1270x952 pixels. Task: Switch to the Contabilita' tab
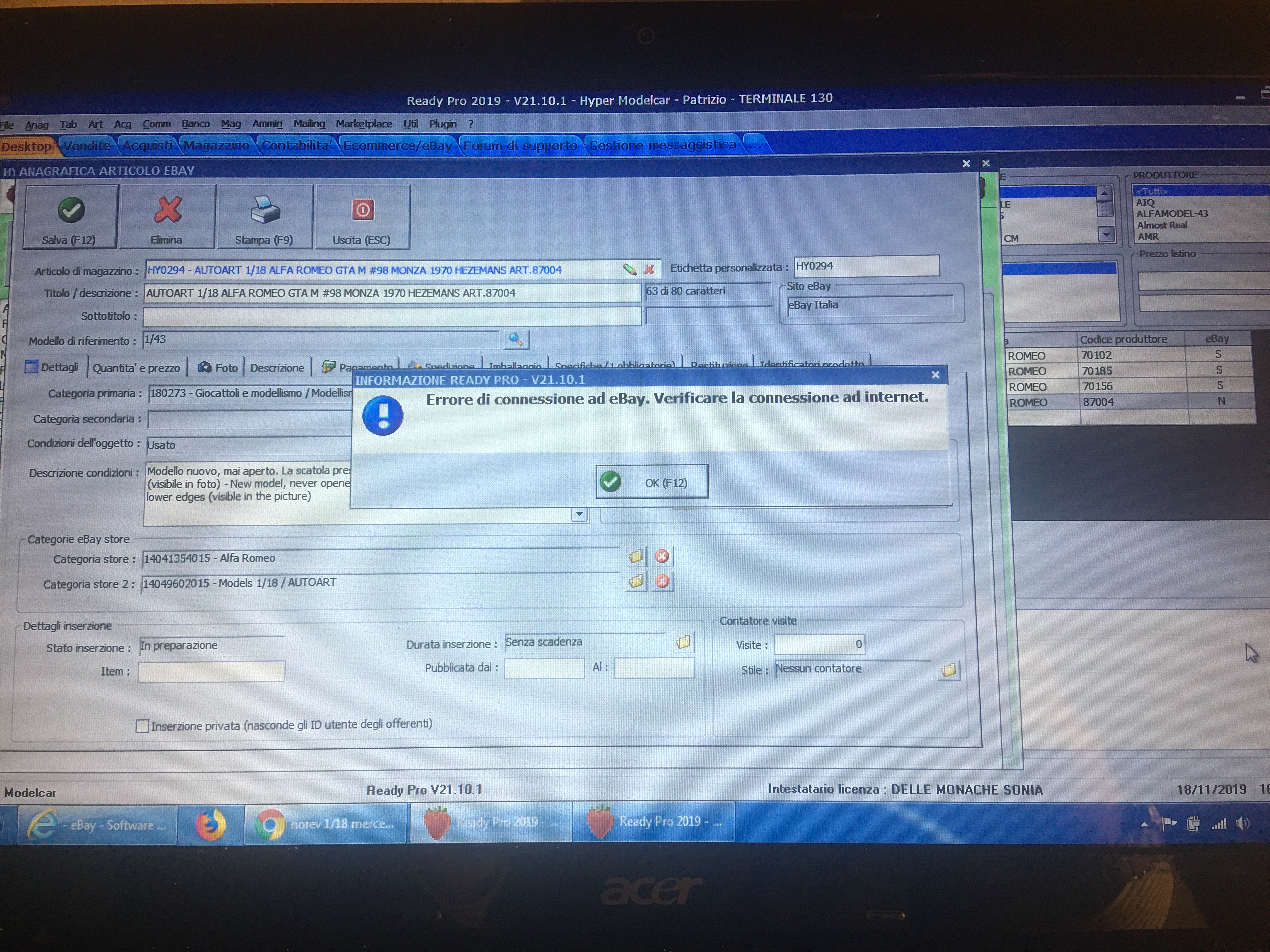[296, 145]
